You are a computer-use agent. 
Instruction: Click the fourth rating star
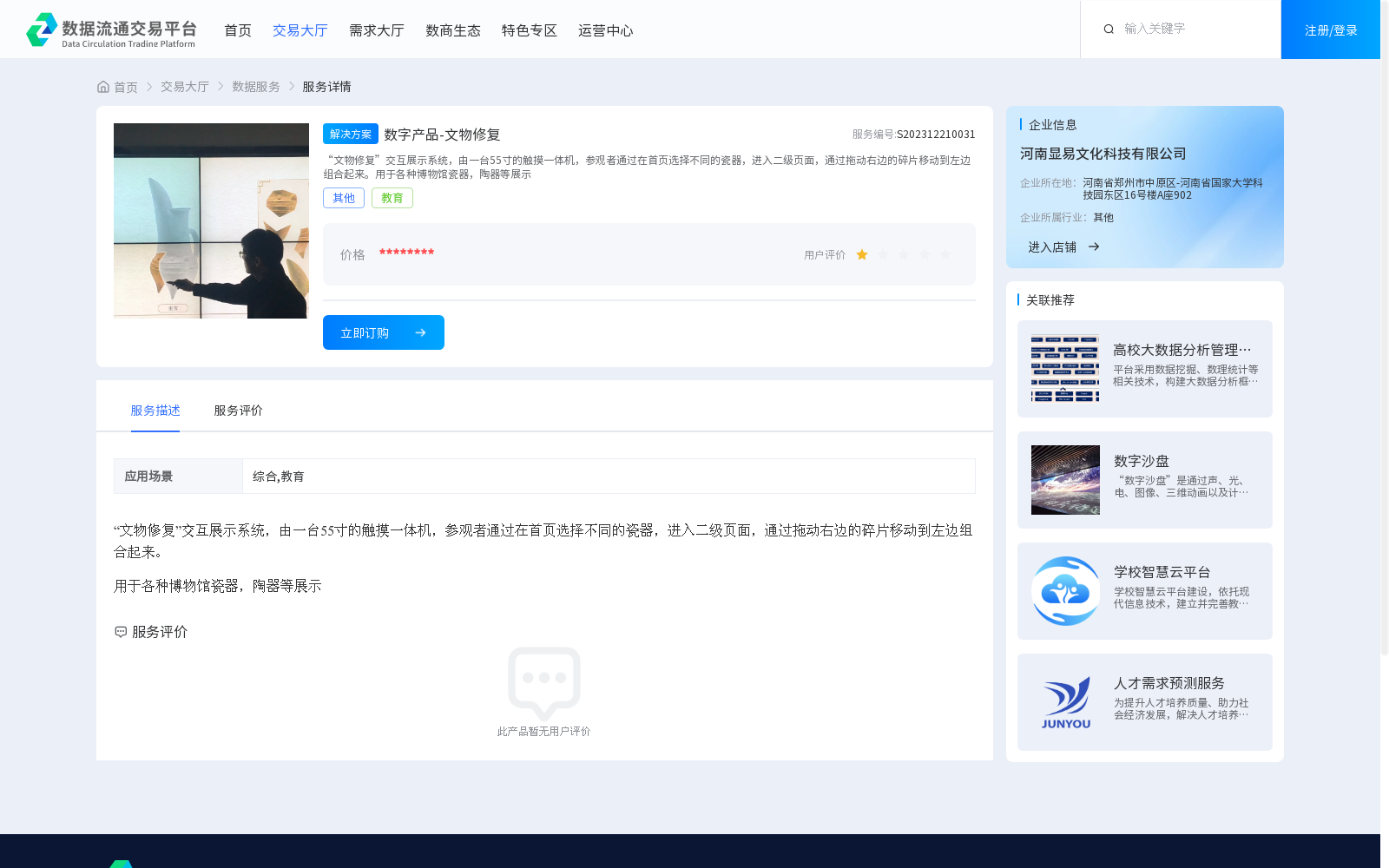[925, 254]
